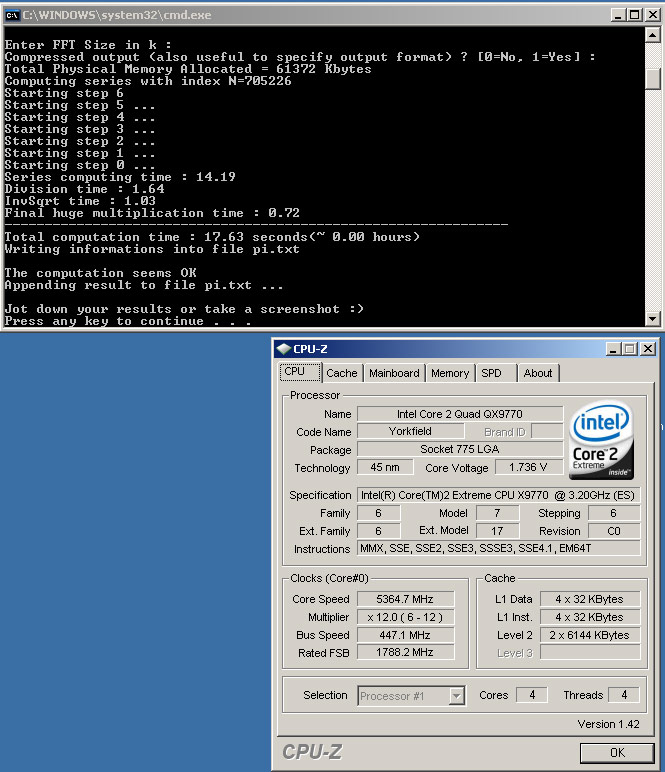Click the Core Voltage value '1.736 V'
665x772 pixels.
point(529,467)
